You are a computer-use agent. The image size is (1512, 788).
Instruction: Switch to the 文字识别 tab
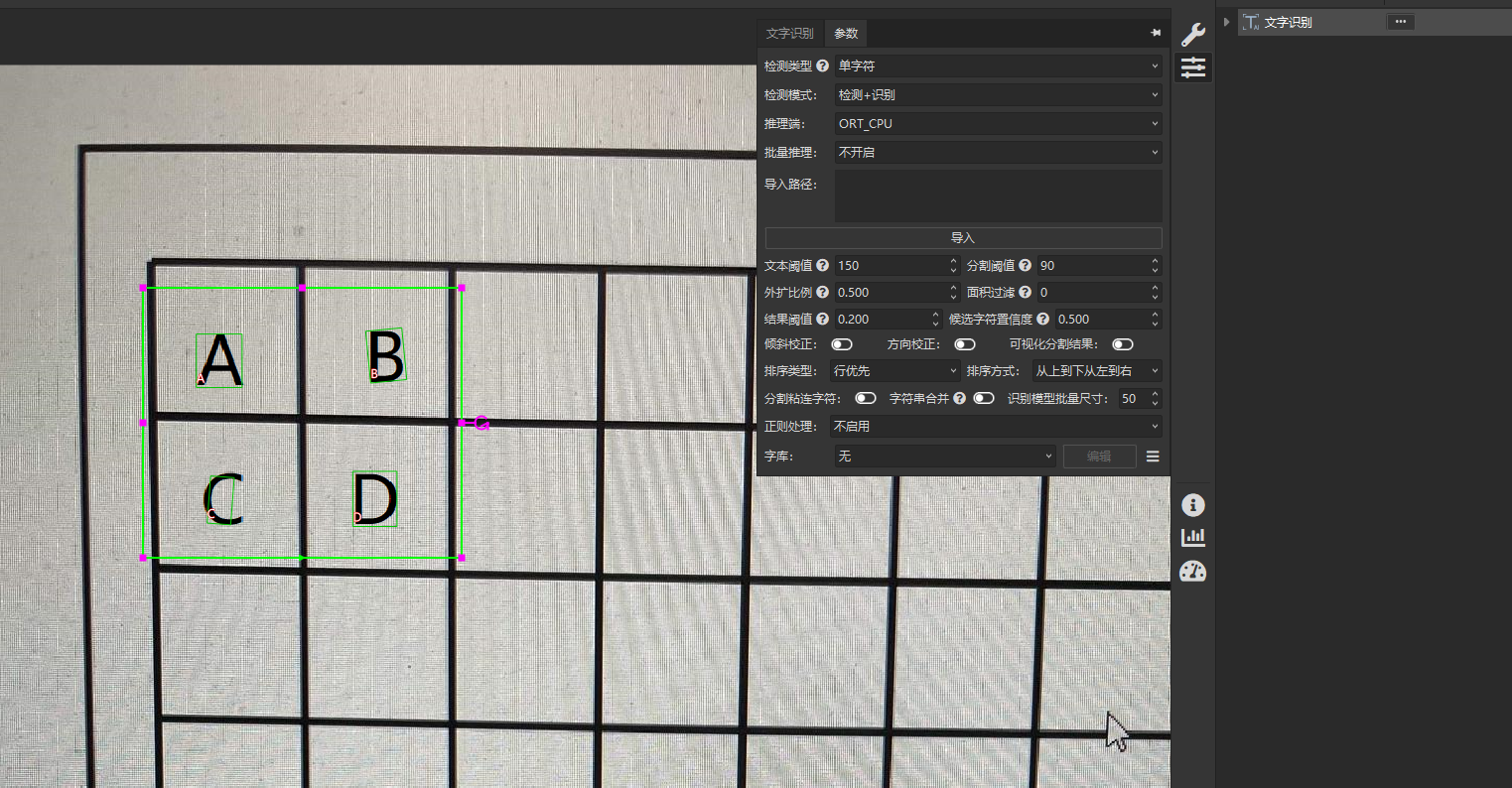(x=789, y=34)
